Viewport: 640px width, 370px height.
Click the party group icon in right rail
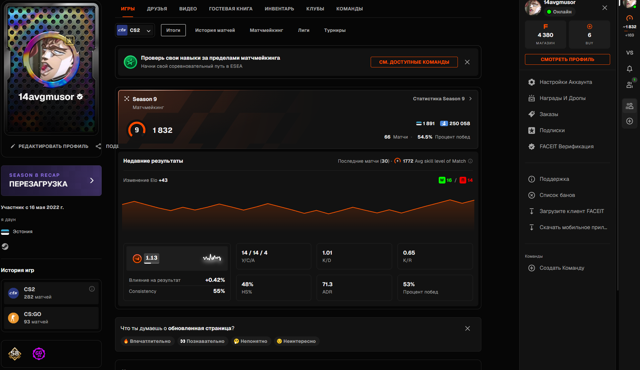pyautogui.click(x=629, y=106)
